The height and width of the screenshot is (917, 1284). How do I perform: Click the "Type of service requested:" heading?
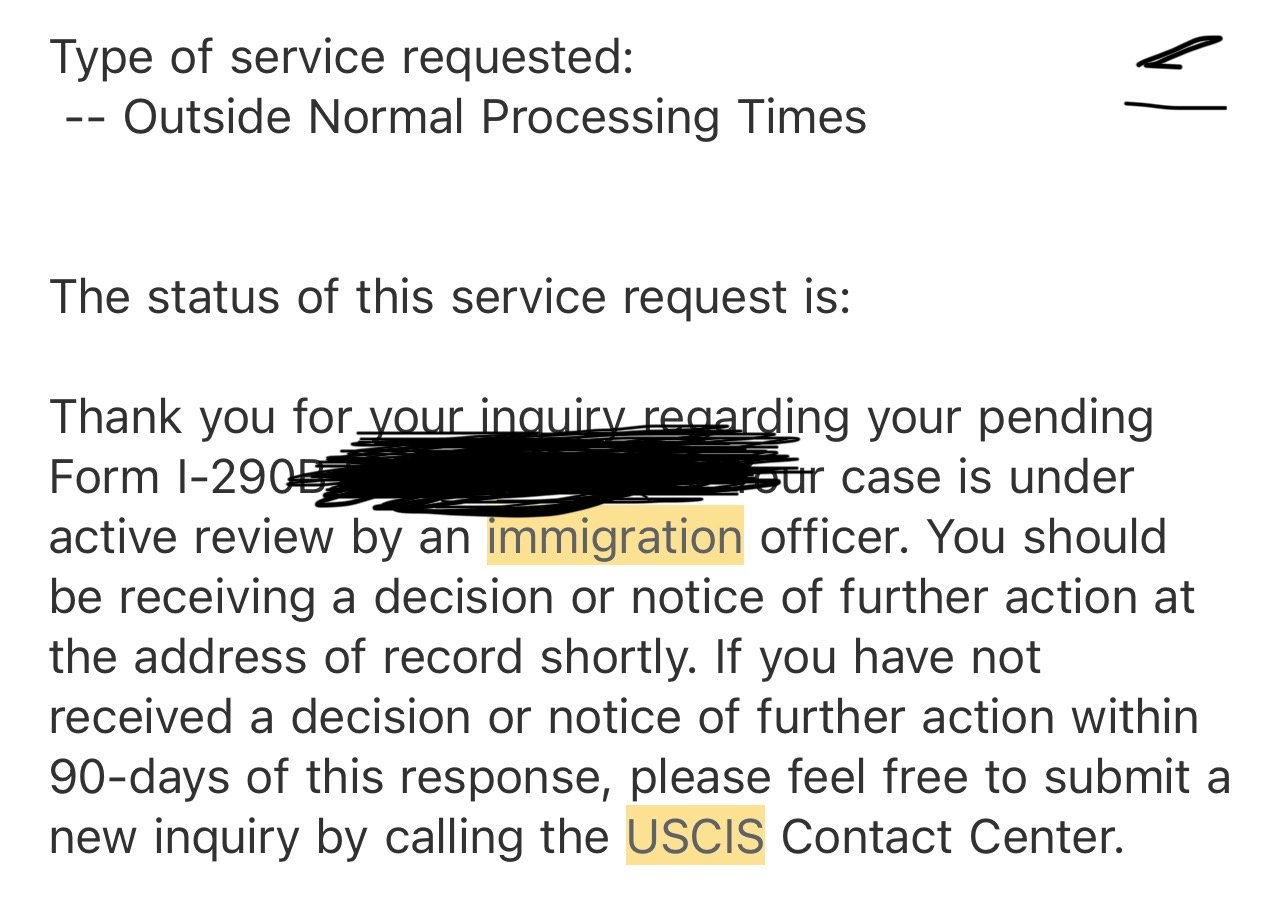pyautogui.click(x=342, y=58)
